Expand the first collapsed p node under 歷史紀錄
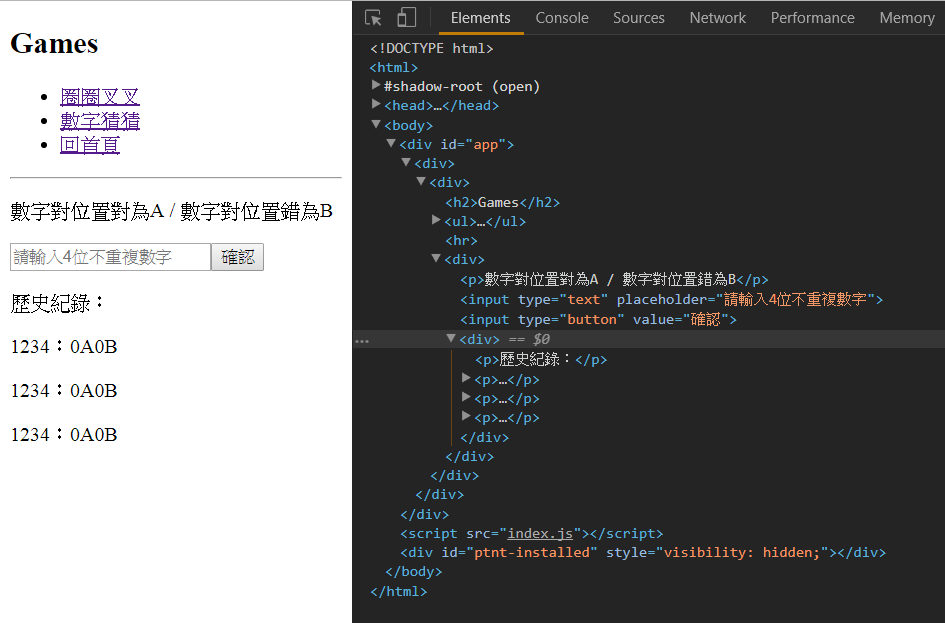This screenshot has height=623, width=945. 466,378
